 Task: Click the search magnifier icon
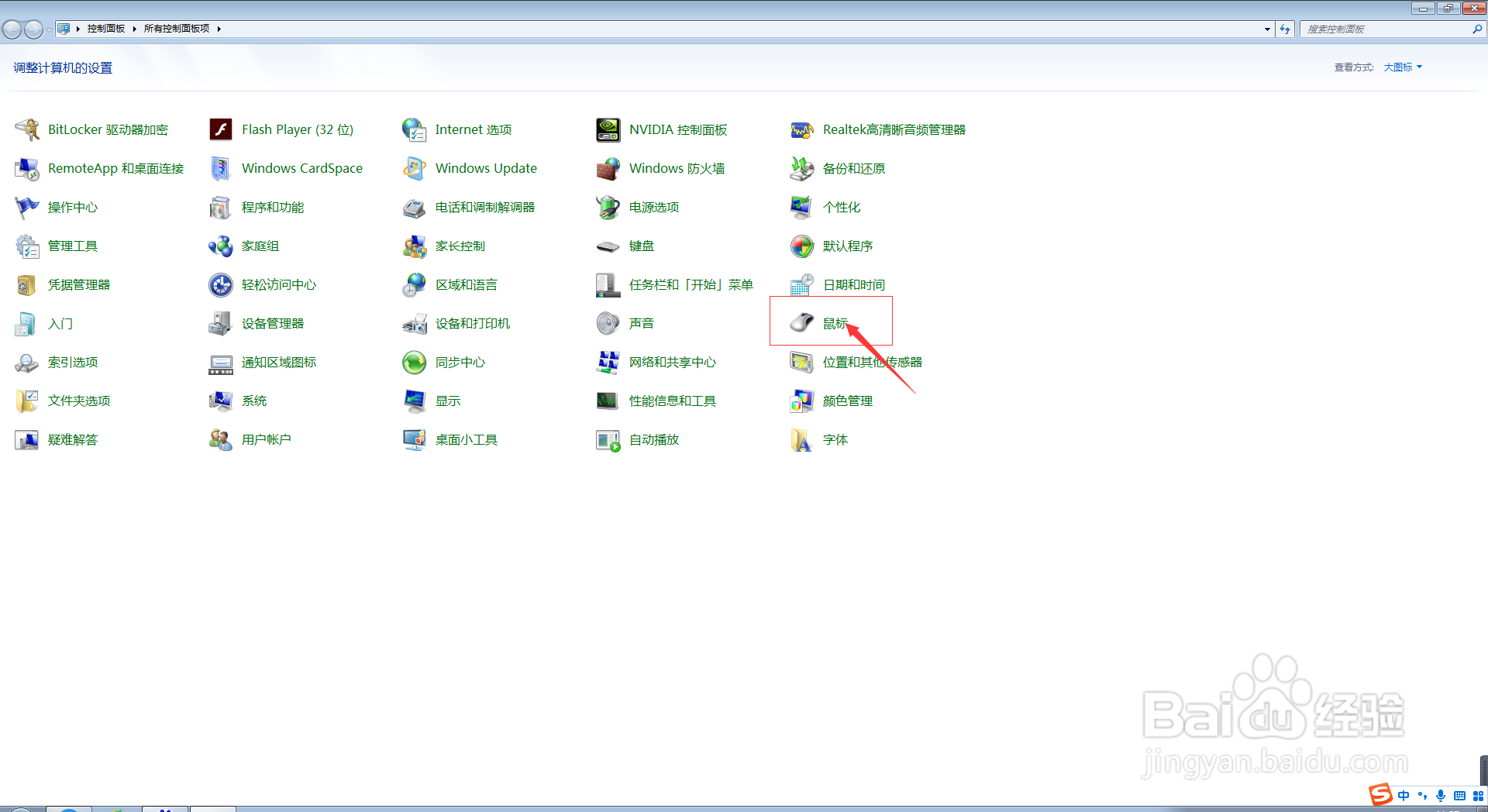[1477, 29]
